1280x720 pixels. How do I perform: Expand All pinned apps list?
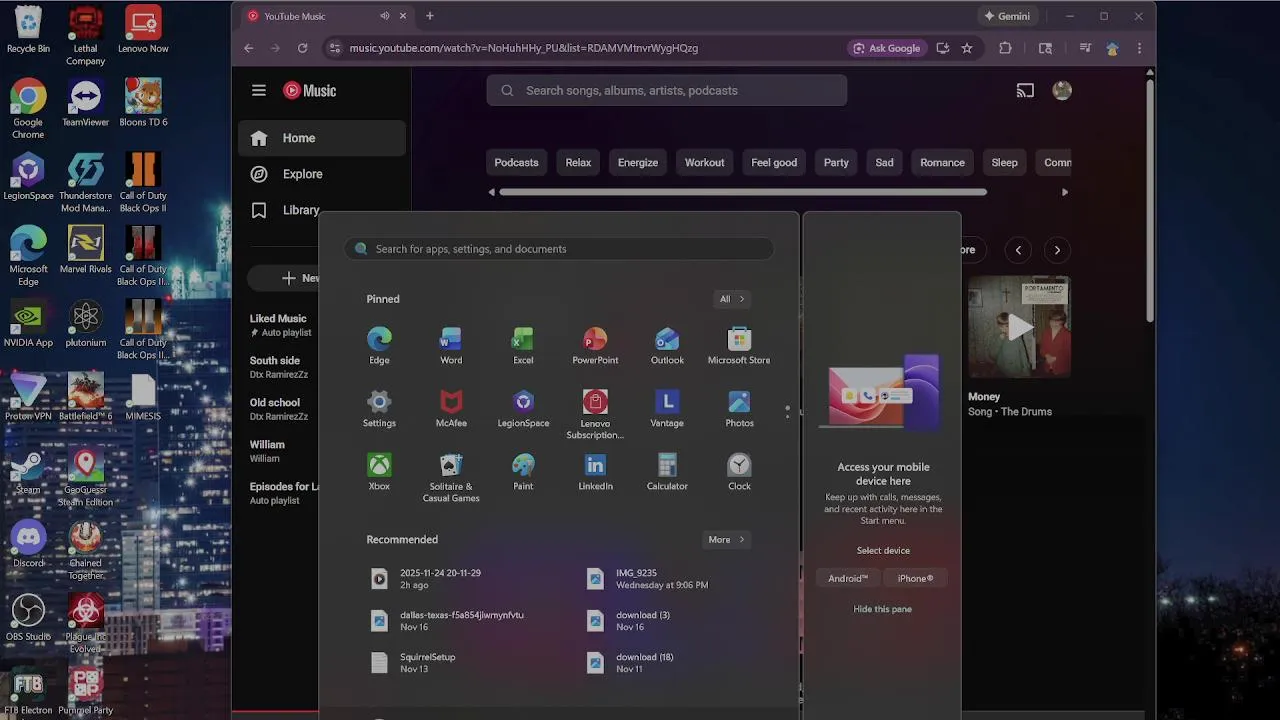(732, 299)
